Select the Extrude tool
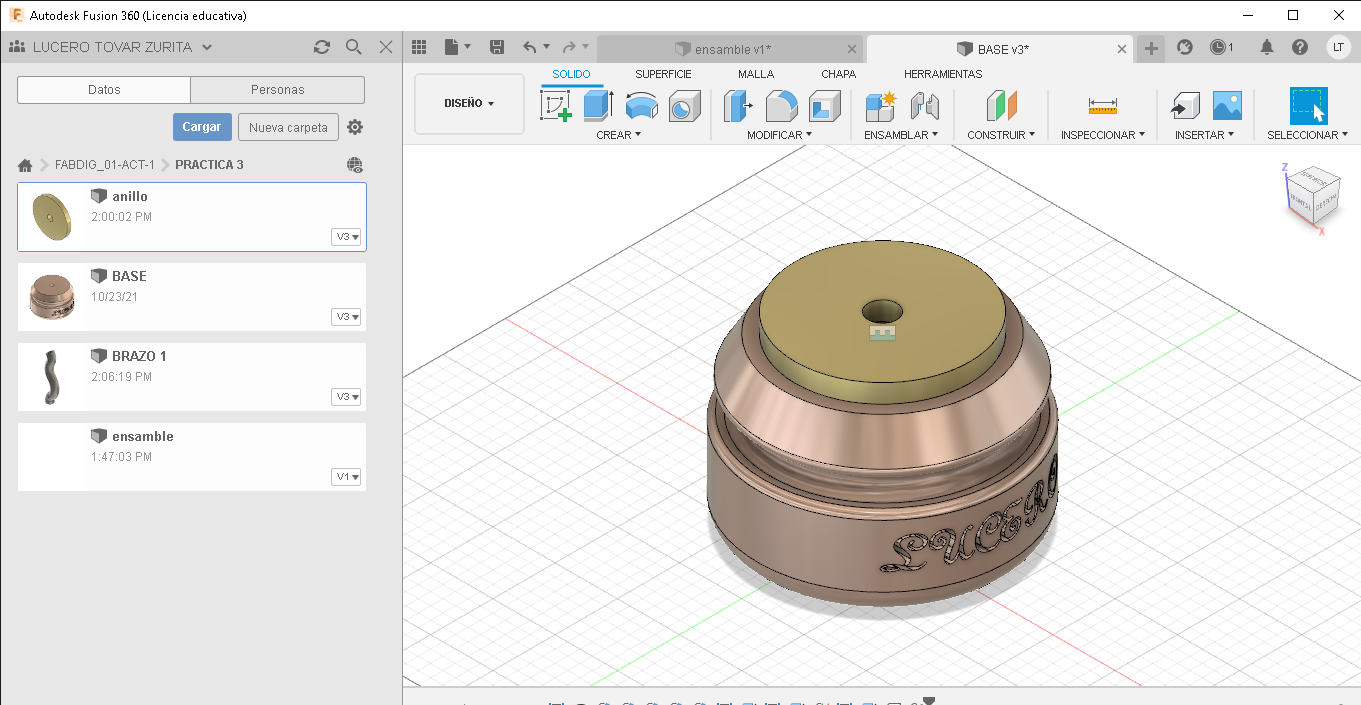 598,106
